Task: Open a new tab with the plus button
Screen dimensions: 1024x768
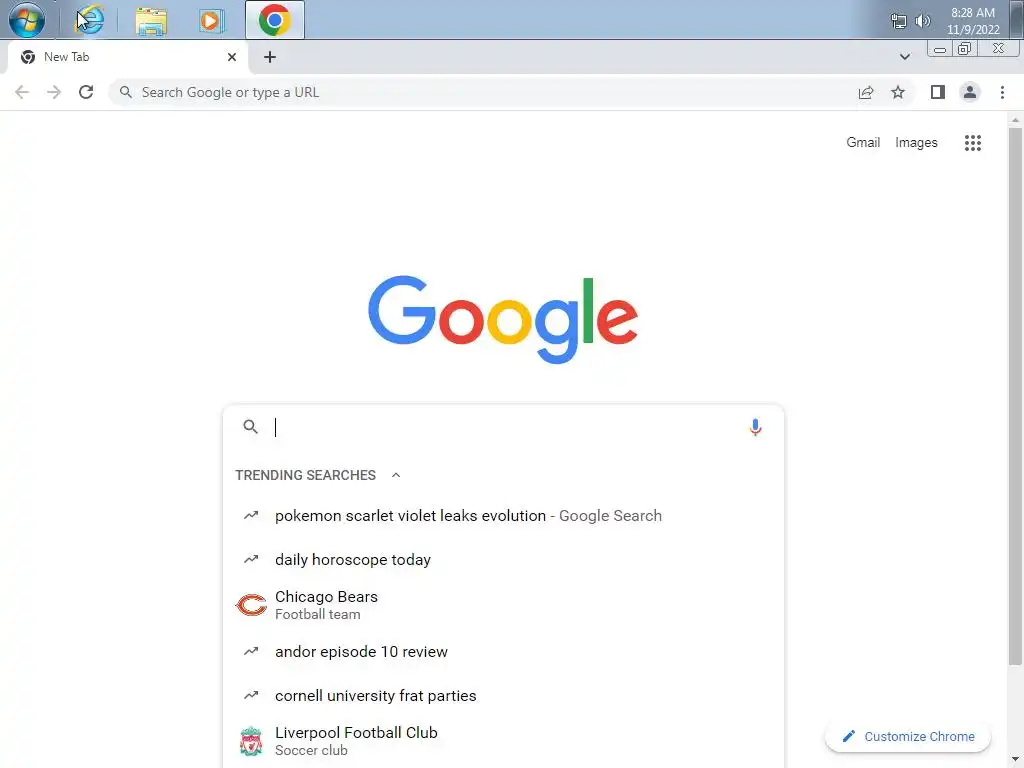Action: tap(270, 57)
